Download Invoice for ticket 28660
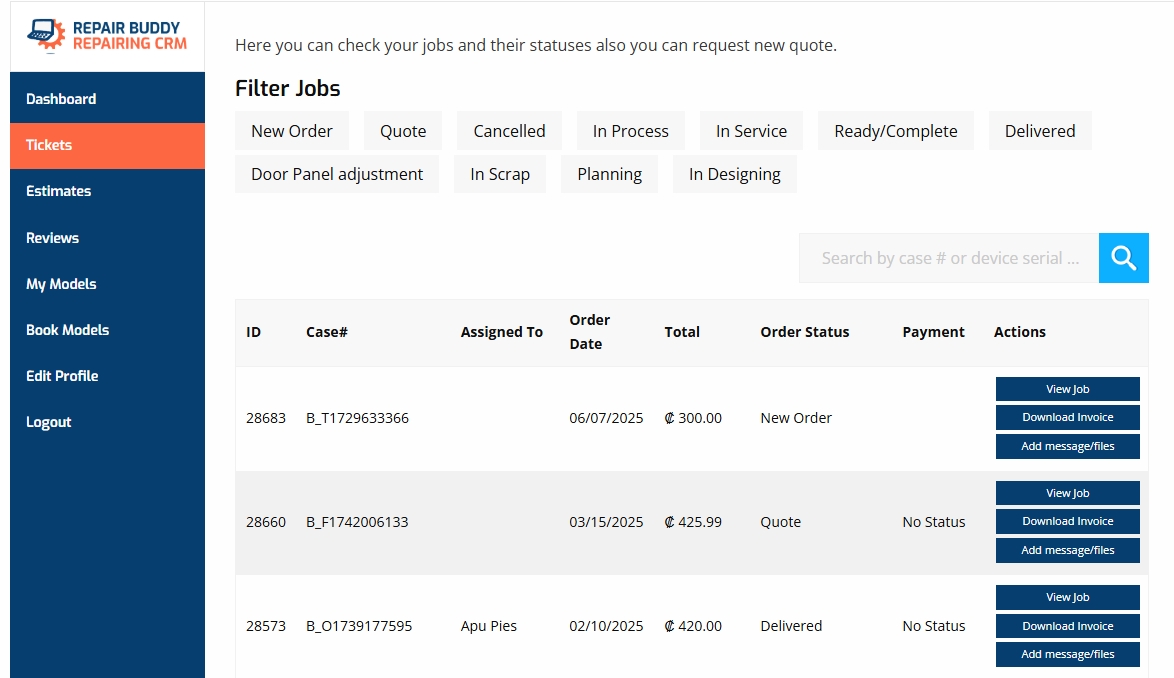This screenshot has width=1174, height=678. tap(1067, 521)
